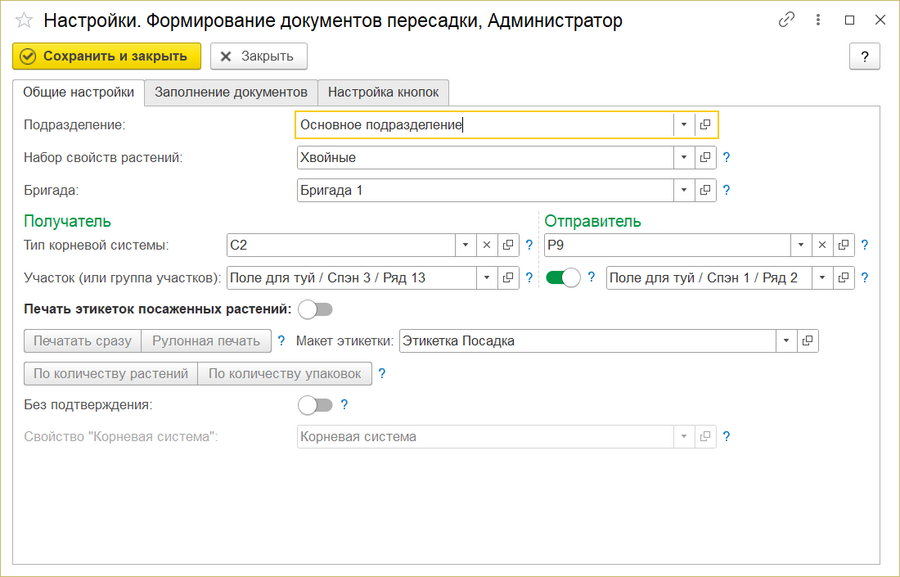
Task: Click into the Бригада 1 input field
Action: tap(485, 190)
